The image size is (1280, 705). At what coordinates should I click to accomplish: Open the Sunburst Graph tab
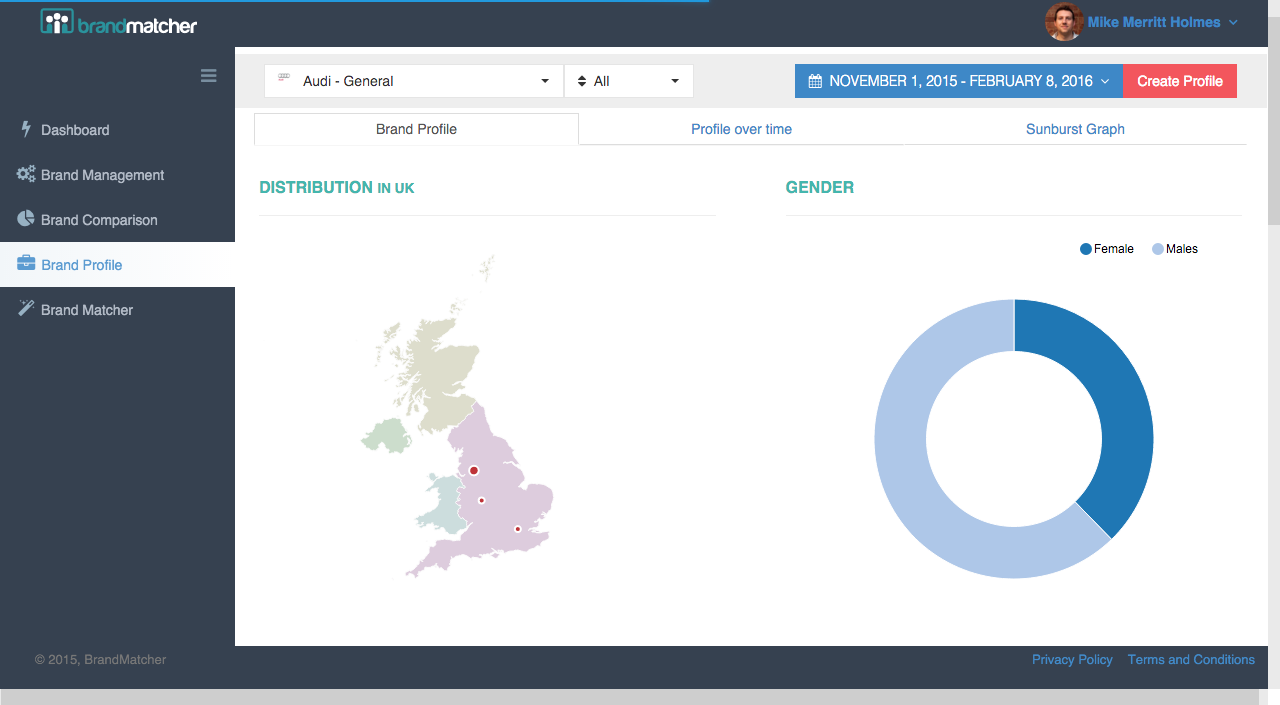pos(1075,129)
